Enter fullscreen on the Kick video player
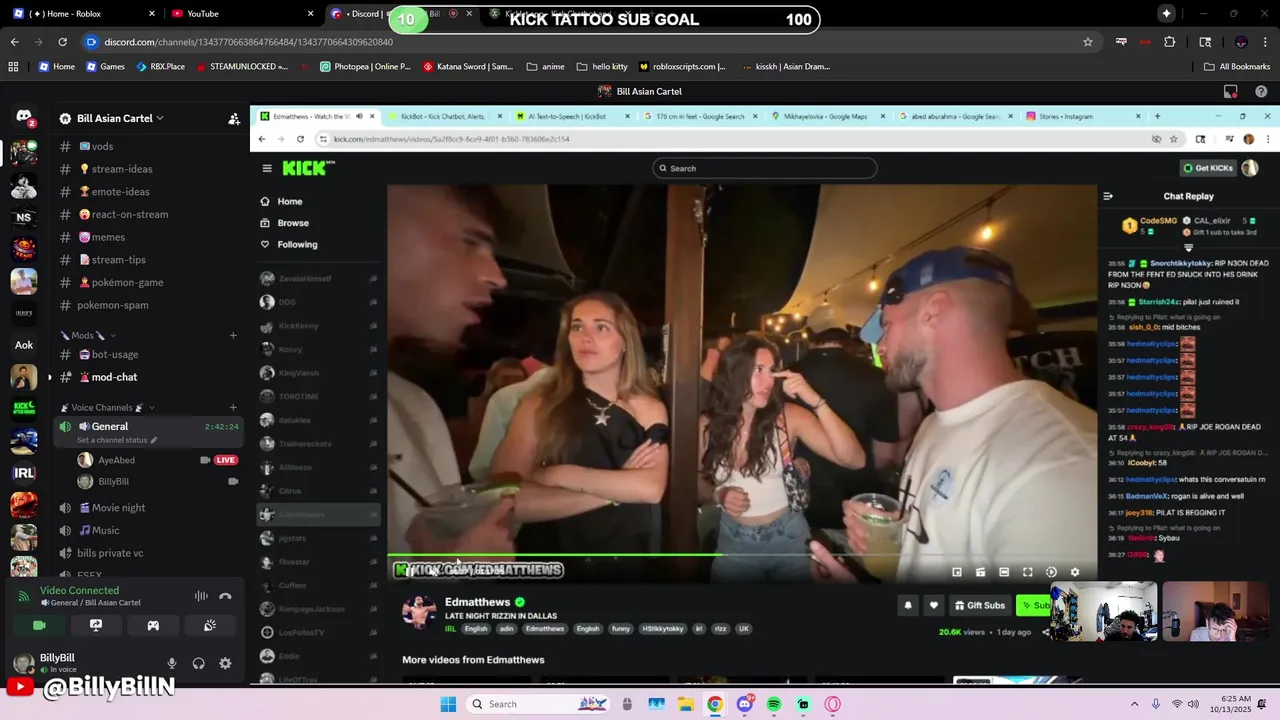1280x720 pixels. [1027, 572]
